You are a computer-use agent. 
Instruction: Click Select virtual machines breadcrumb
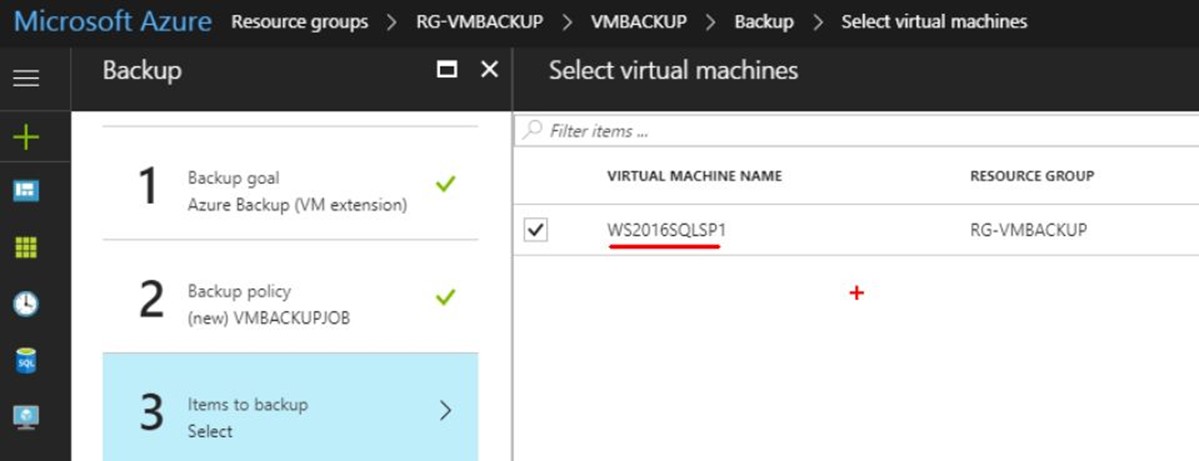[x=934, y=21]
